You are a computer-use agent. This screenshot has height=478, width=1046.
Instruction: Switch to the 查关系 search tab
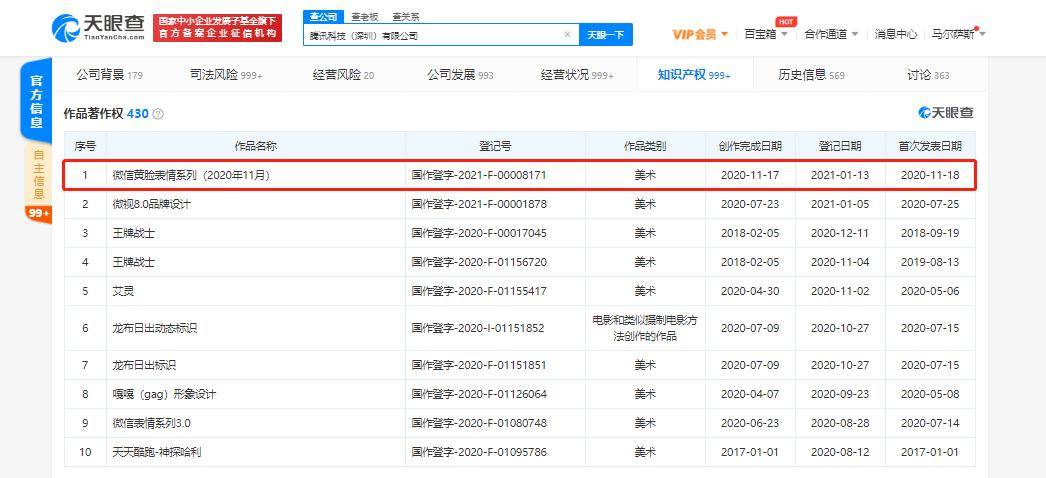pos(406,17)
